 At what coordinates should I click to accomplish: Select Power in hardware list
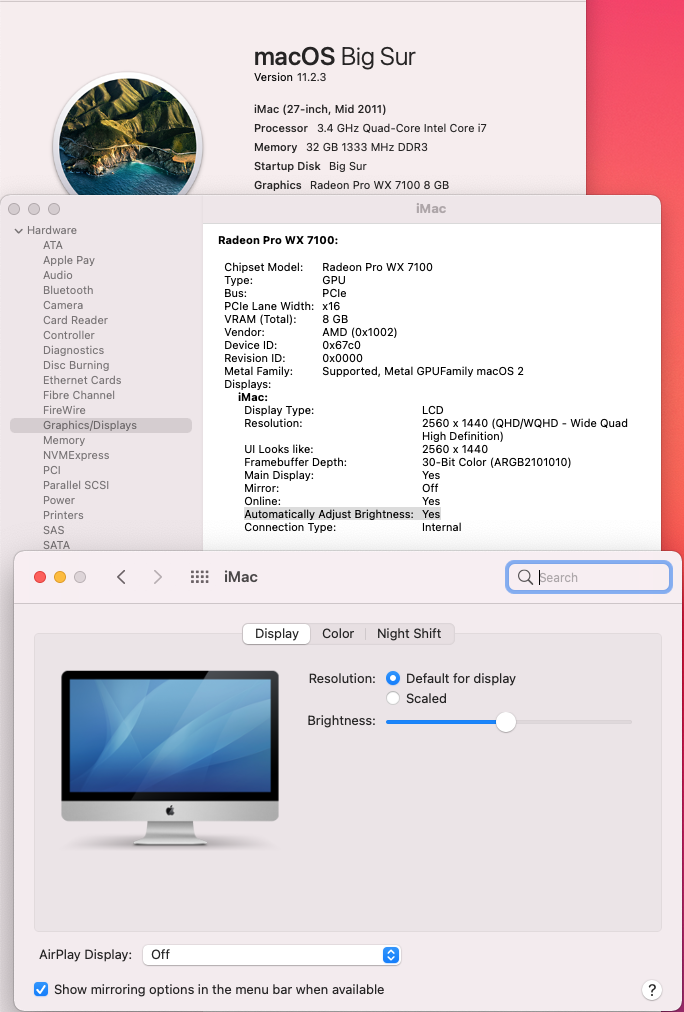tap(59, 500)
